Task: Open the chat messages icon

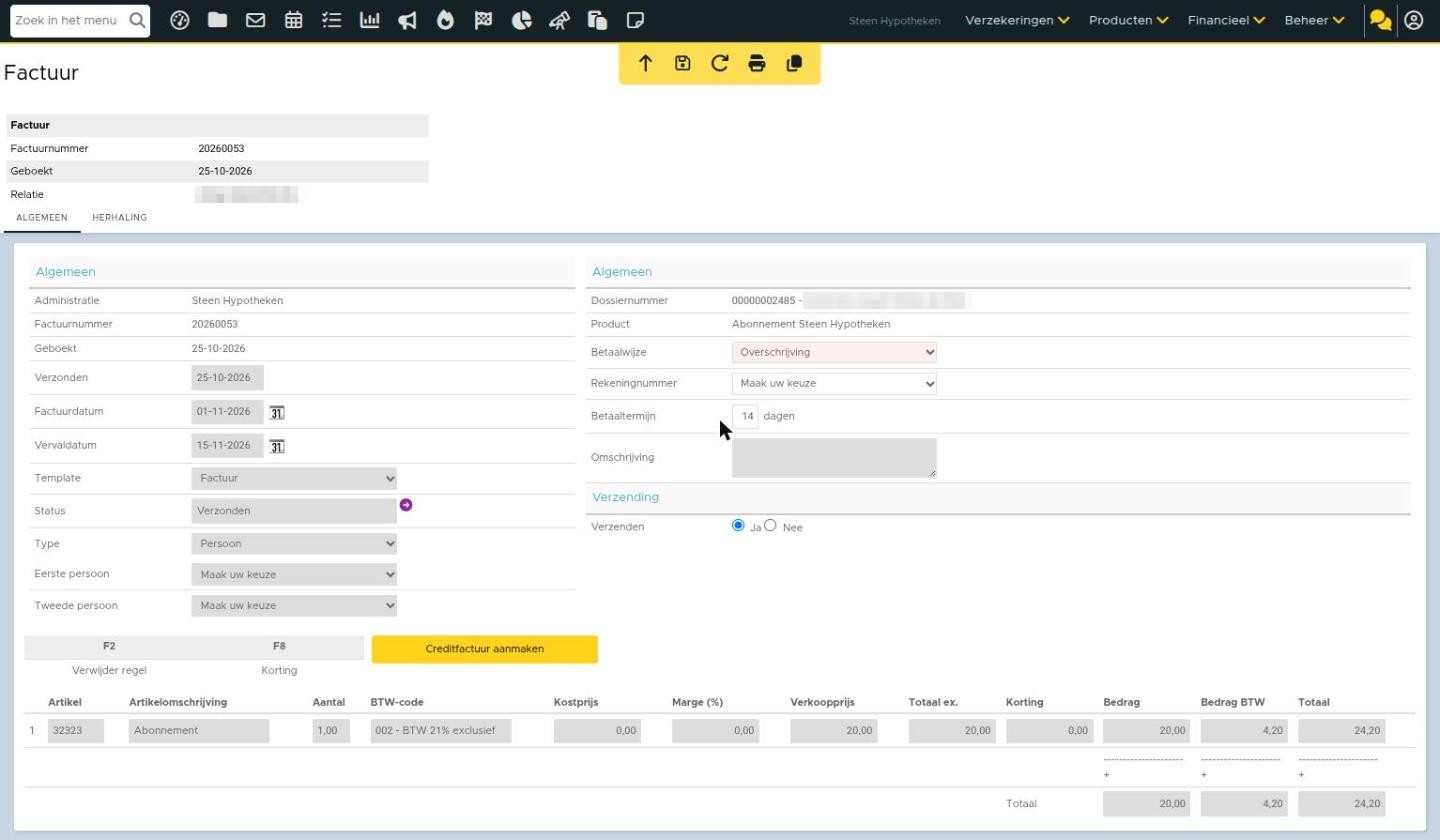Action: (1381, 20)
